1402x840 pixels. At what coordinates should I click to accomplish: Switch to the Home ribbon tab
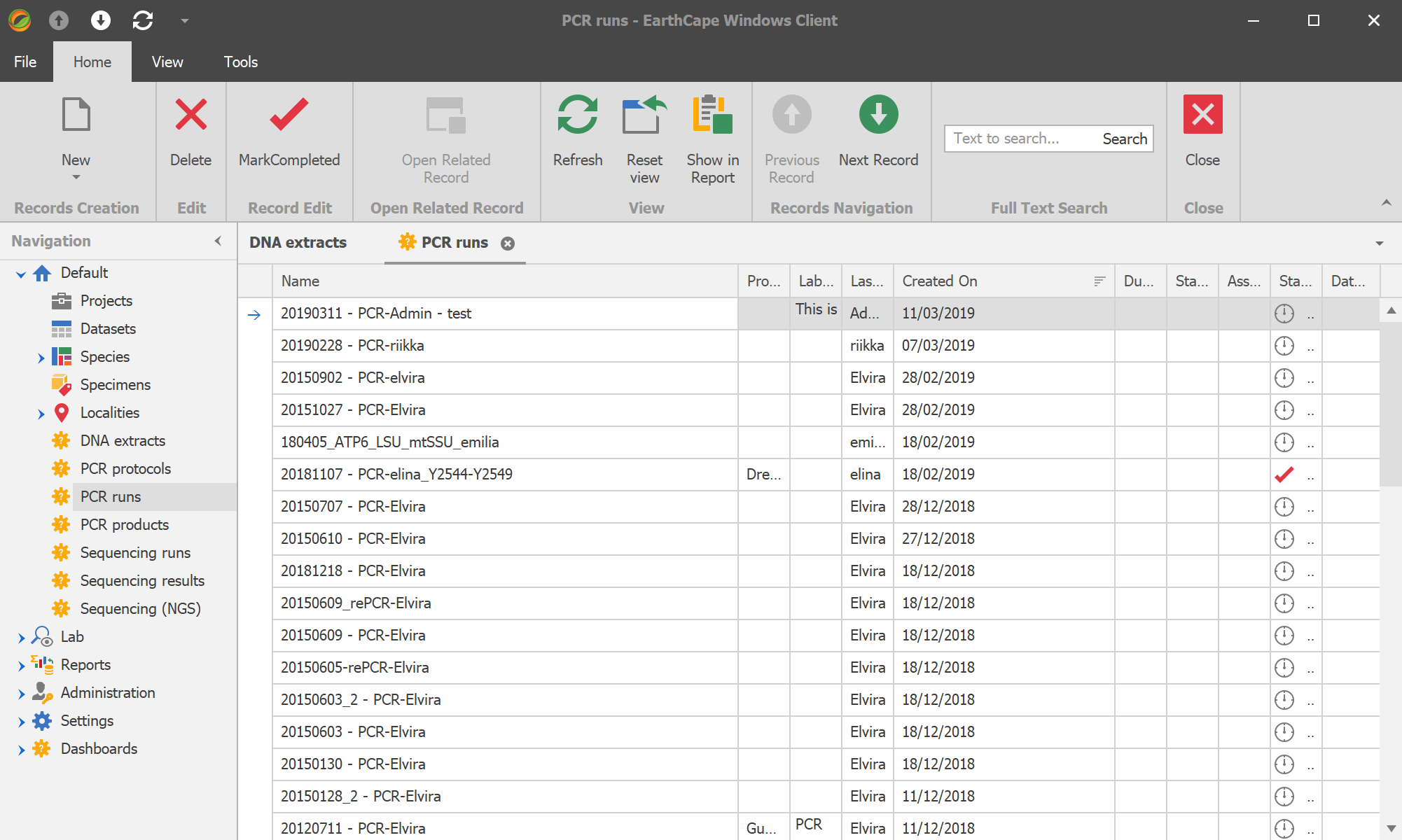[x=92, y=62]
